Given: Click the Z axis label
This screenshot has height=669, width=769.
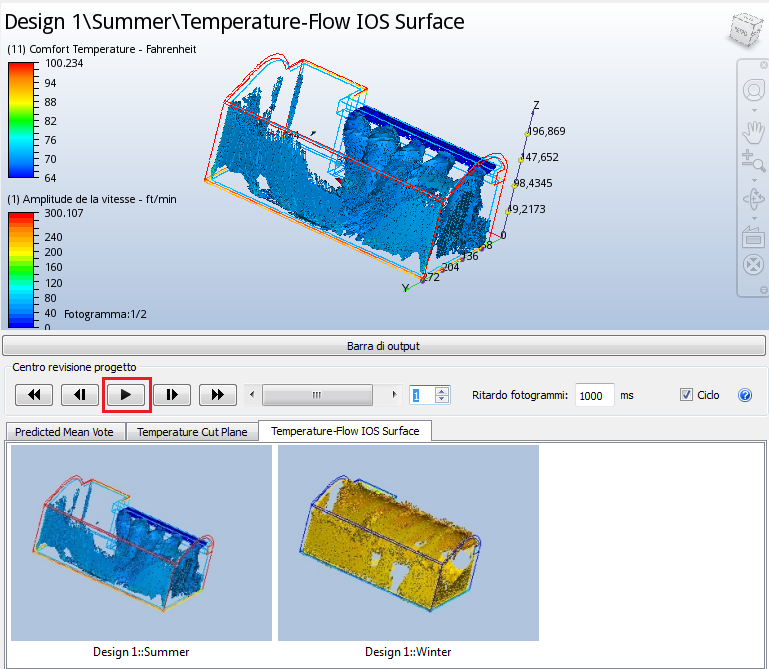Looking at the screenshot, I should click(536, 105).
